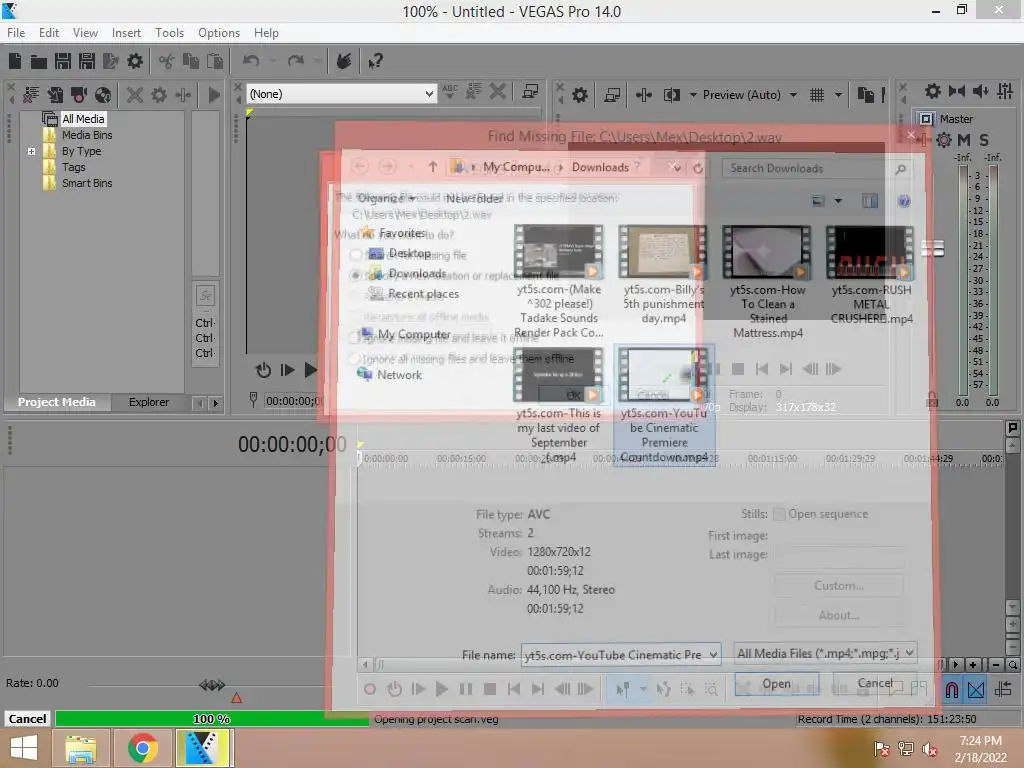Toggle the Open sequence checkbox for Stills

tap(779, 514)
